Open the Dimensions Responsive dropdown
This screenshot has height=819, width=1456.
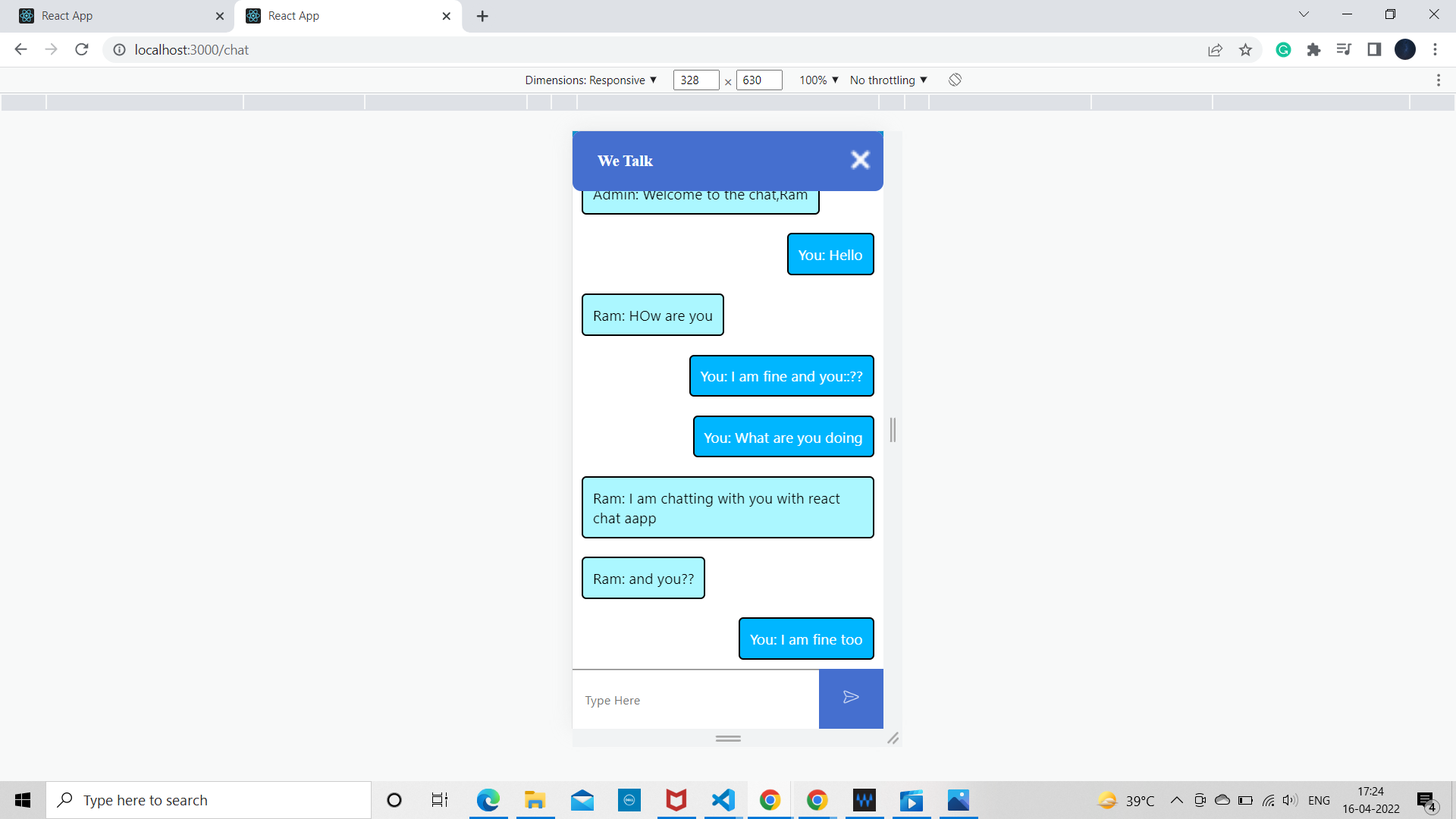point(591,80)
